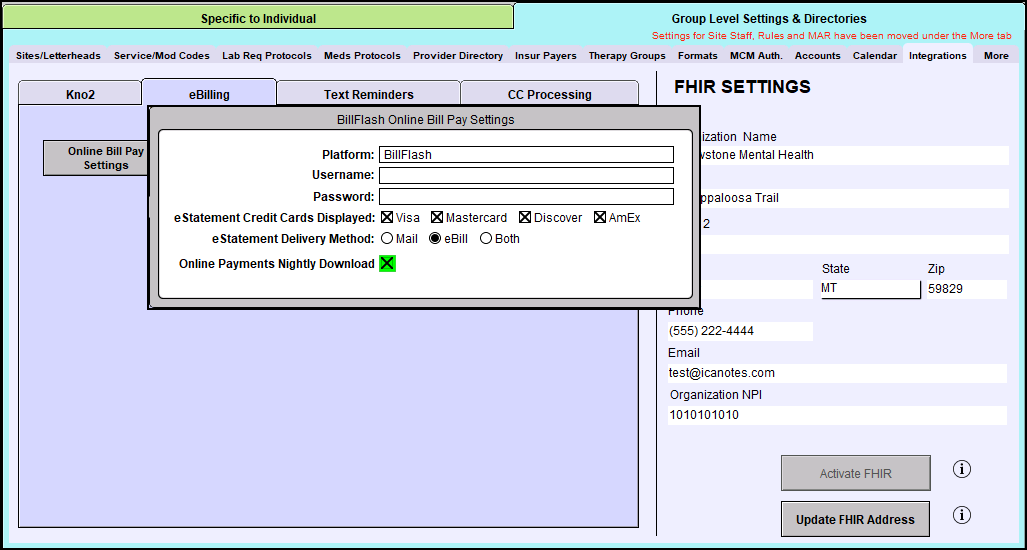Click the Username input field
This screenshot has width=1027, height=550.
pos(526,176)
